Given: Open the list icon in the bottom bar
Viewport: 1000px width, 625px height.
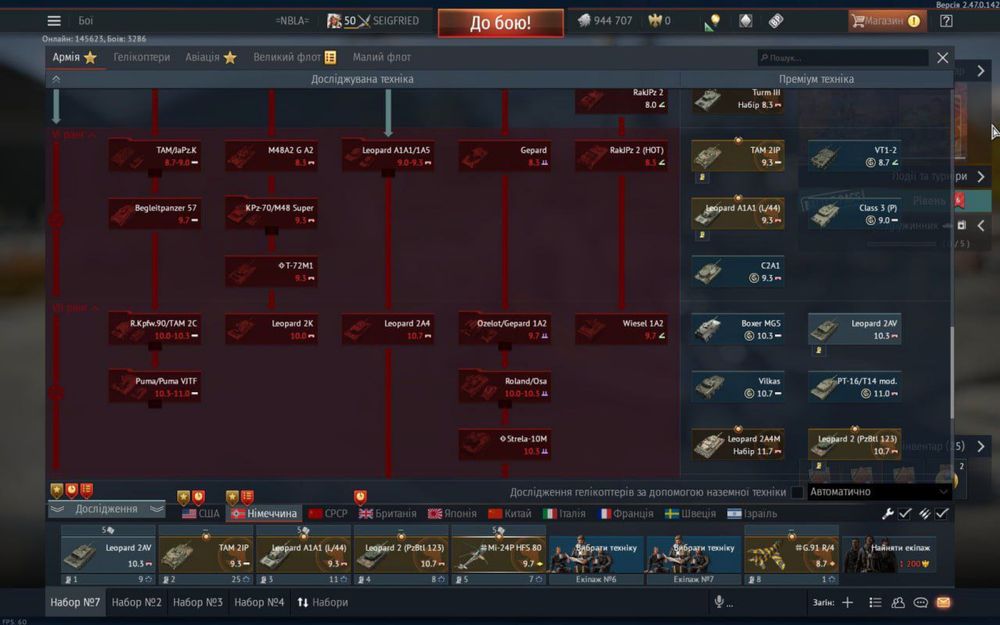Looking at the screenshot, I should click(x=875, y=603).
